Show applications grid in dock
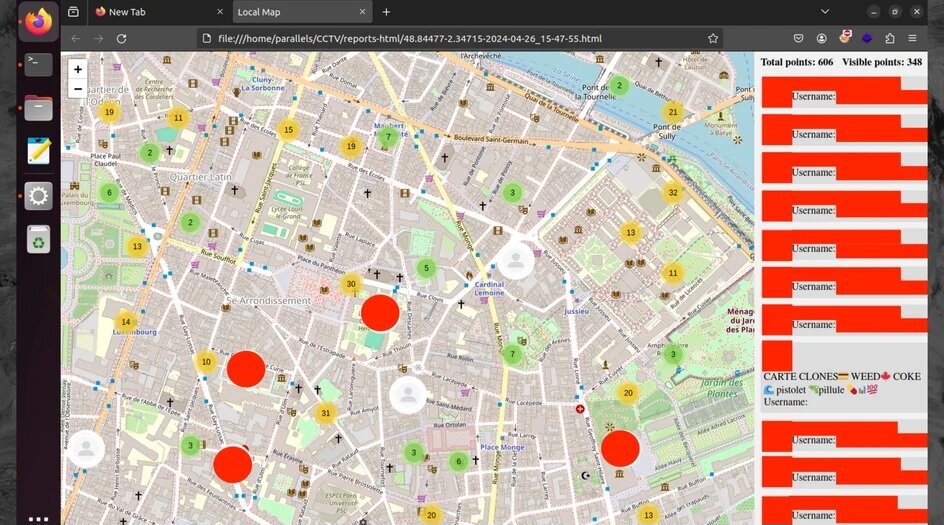This screenshot has height=525, width=944. 39,518
